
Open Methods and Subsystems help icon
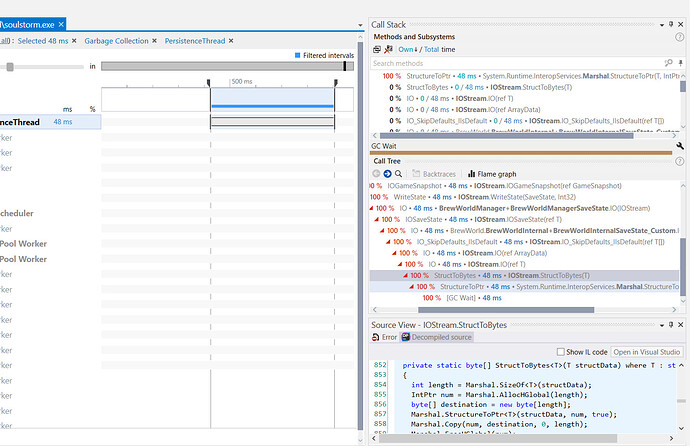tap(681, 36)
